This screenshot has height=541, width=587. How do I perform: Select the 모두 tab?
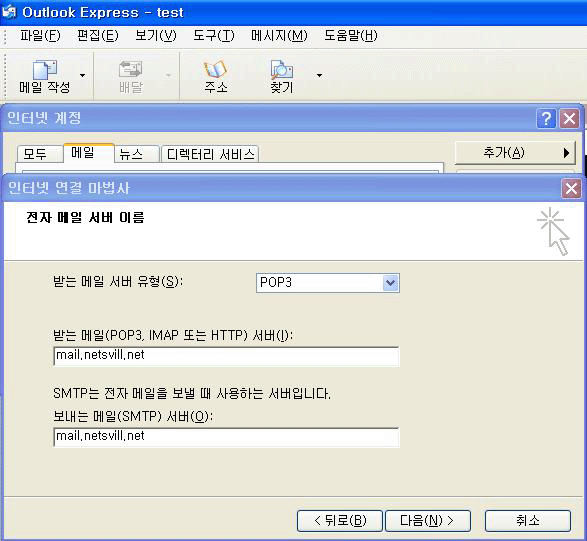(x=39, y=154)
